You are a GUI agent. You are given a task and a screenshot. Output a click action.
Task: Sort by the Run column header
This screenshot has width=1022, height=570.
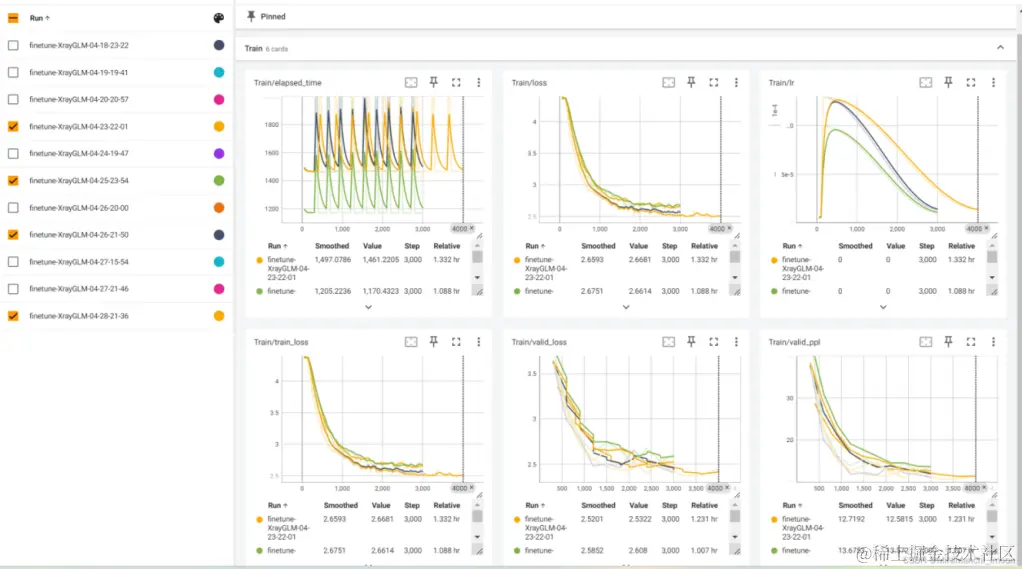click(39, 18)
